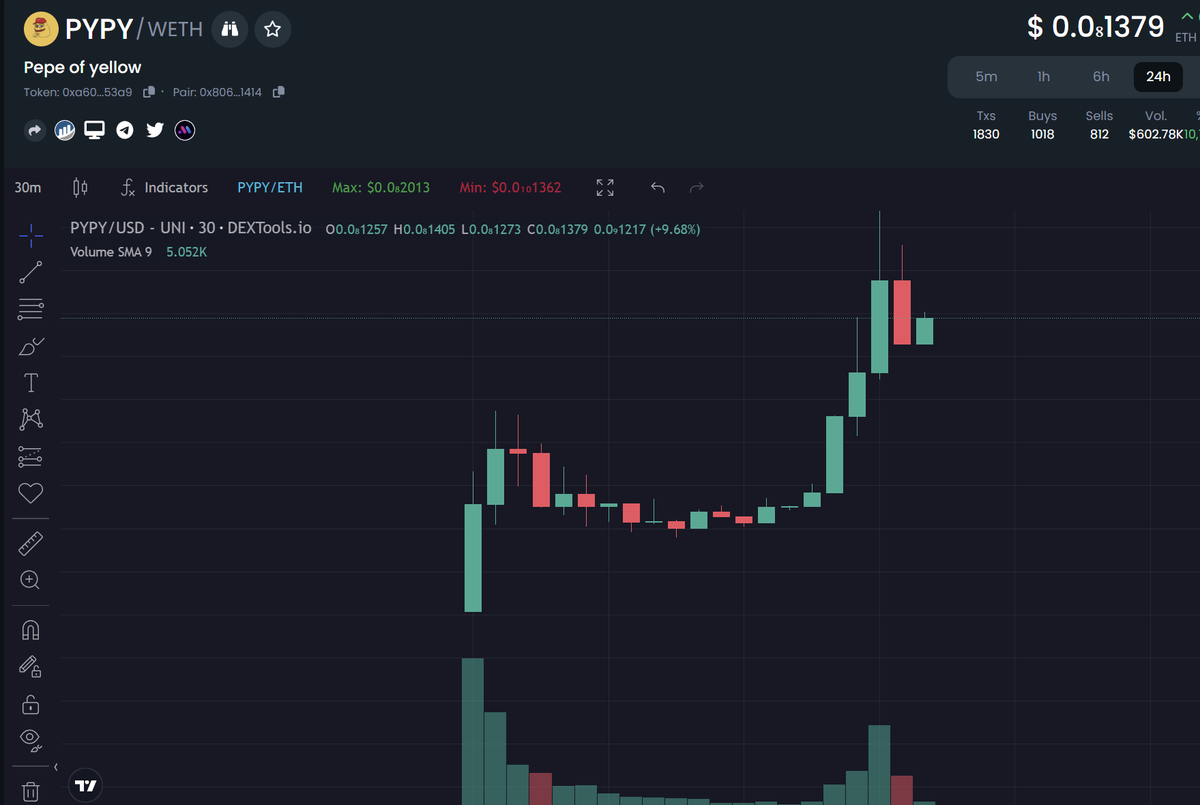Screen dimensions: 1200x805
Task: Toggle hide all drawings eye icon
Action: tap(31, 741)
